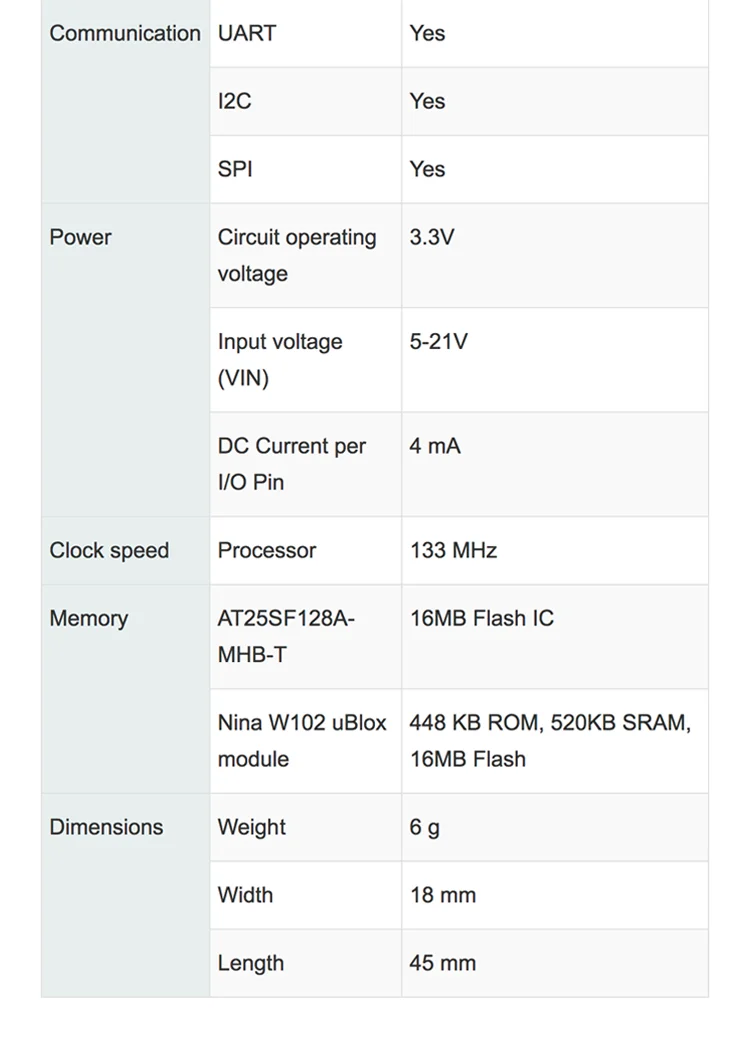
Task: Click the Communication category cell
Action: [x=125, y=34]
